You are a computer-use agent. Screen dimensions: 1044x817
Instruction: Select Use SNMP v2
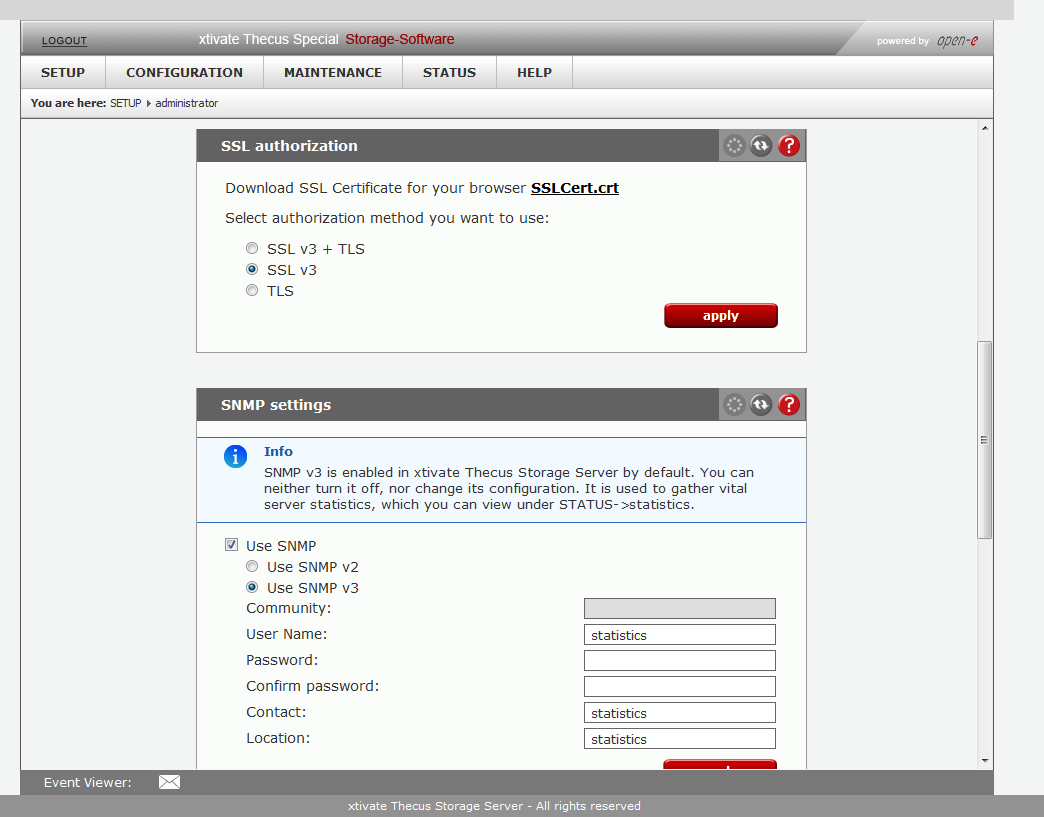[252, 567]
